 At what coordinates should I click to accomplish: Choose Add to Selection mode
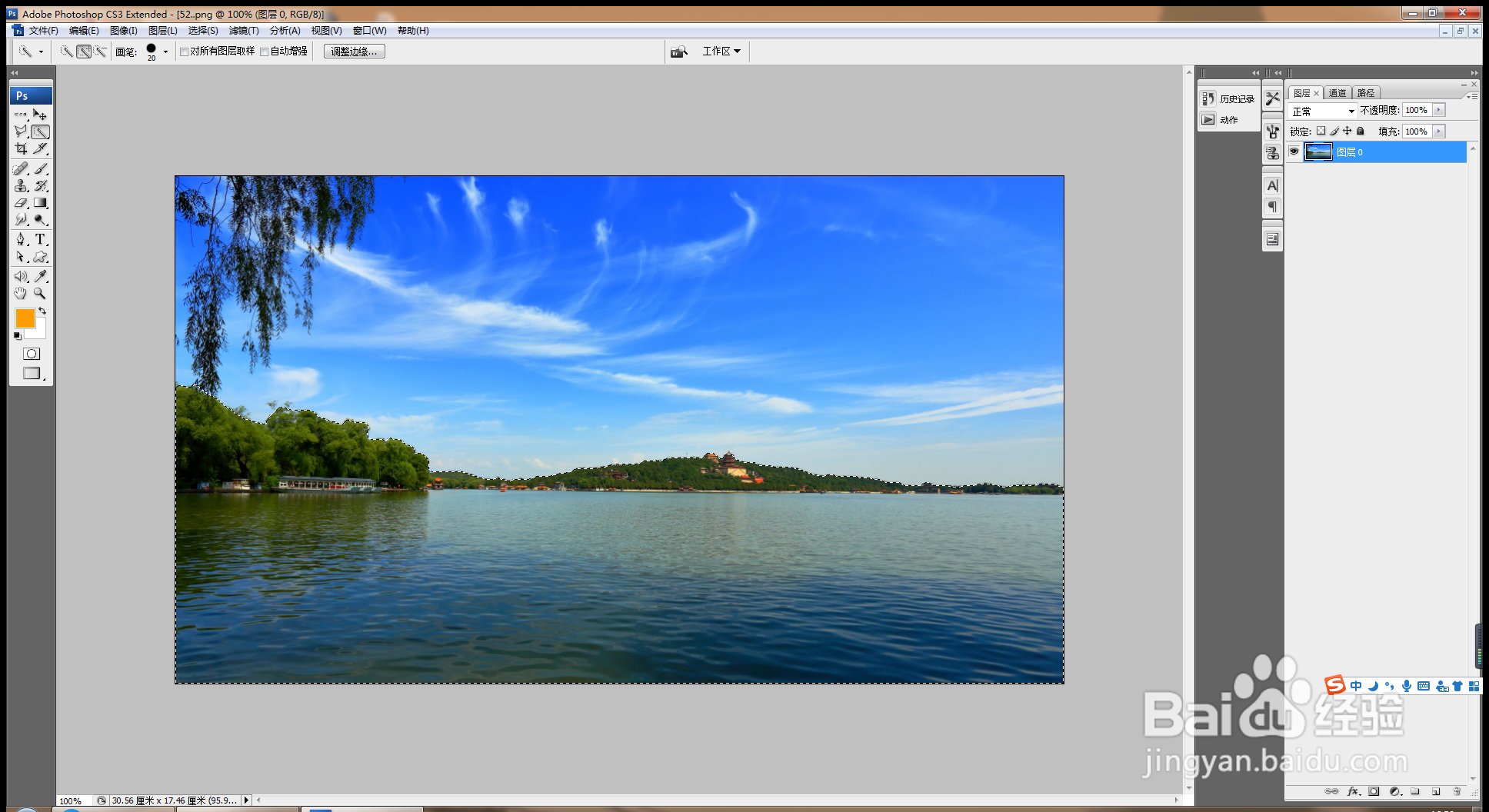click(84, 52)
